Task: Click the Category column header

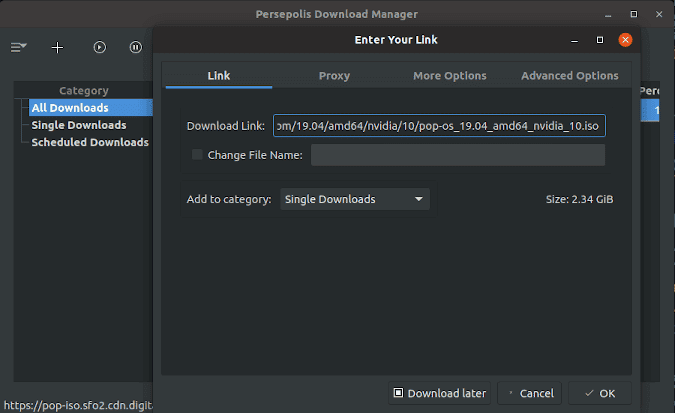Action: tap(84, 90)
